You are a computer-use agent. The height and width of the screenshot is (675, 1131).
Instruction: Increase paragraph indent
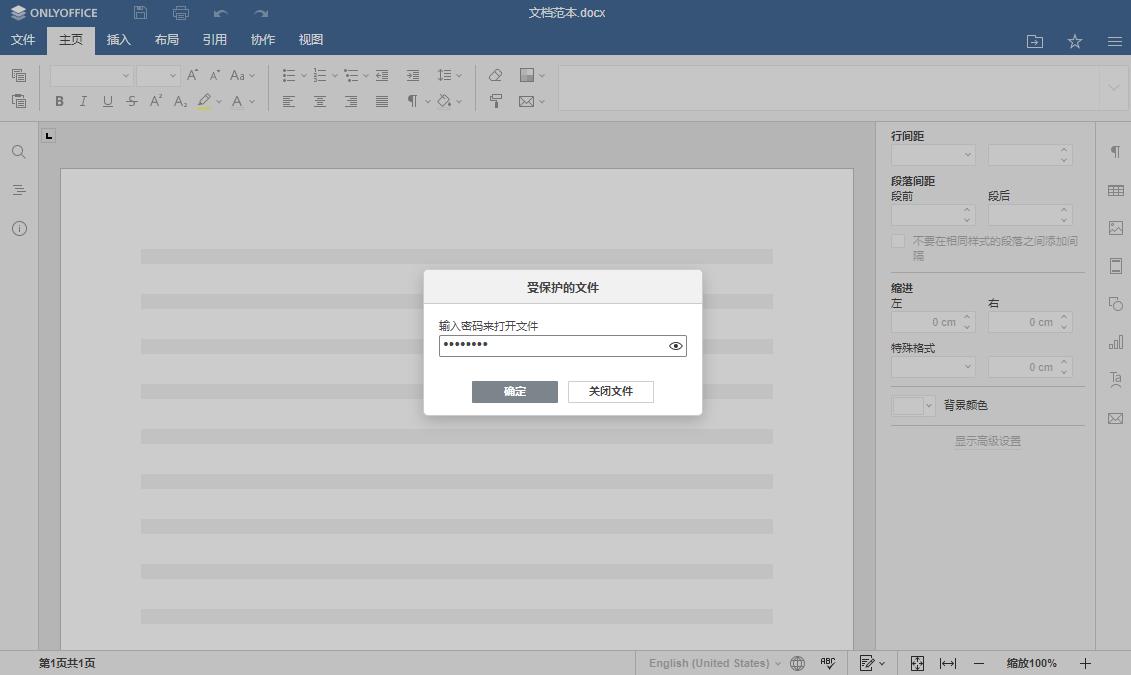click(413, 75)
